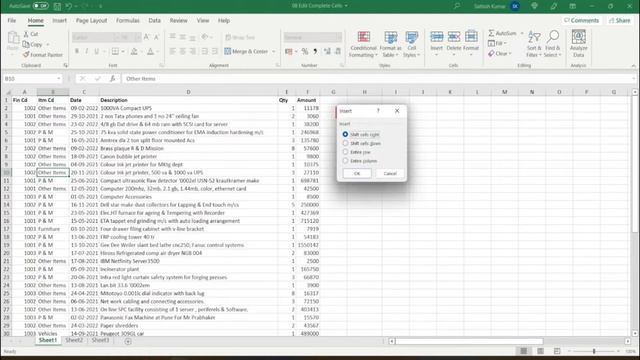Close the Insert dialog with X
The width and height of the screenshot is (640, 360).
(397, 111)
